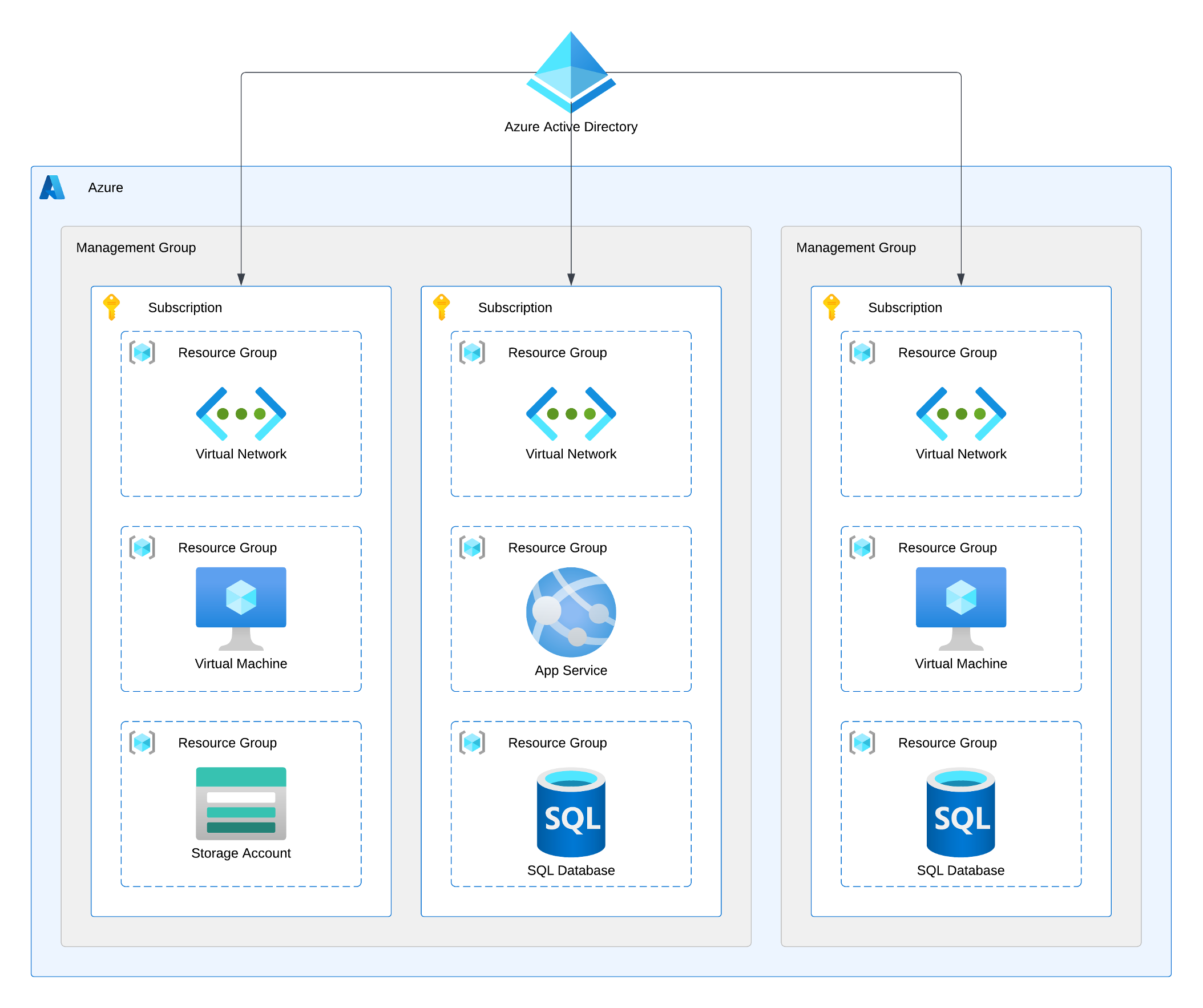
Task: Click resource group icon above rightmost subscription's SQL Database
Action: click(x=862, y=743)
